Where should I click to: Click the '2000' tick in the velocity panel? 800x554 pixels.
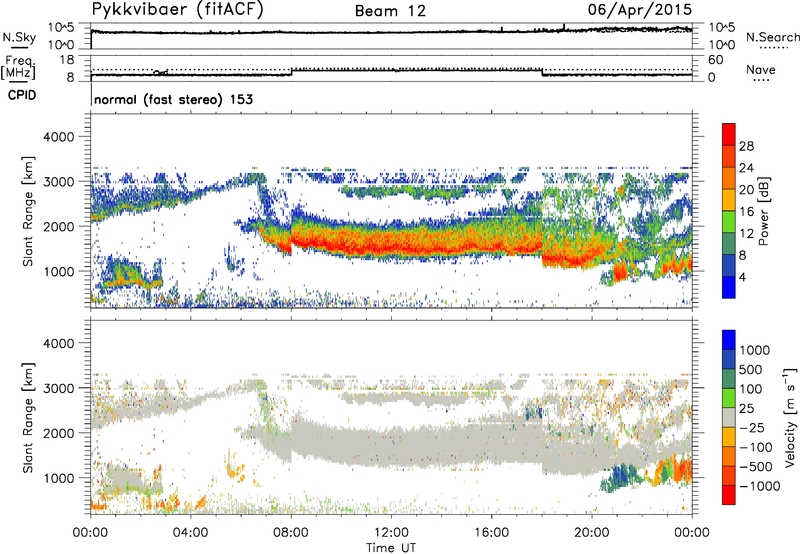pos(59,433)
